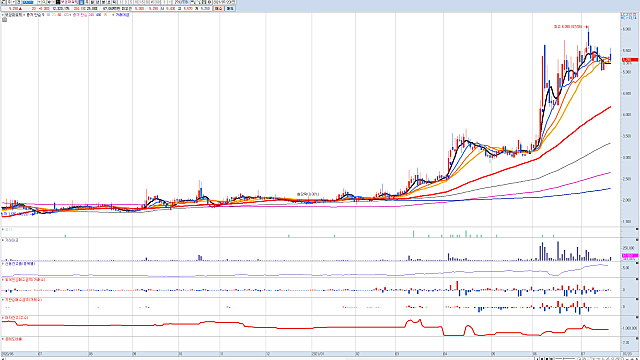
Task: Close the purple line indicator panel at right edge
Action: pyautogui.click(x=637, y=264)
